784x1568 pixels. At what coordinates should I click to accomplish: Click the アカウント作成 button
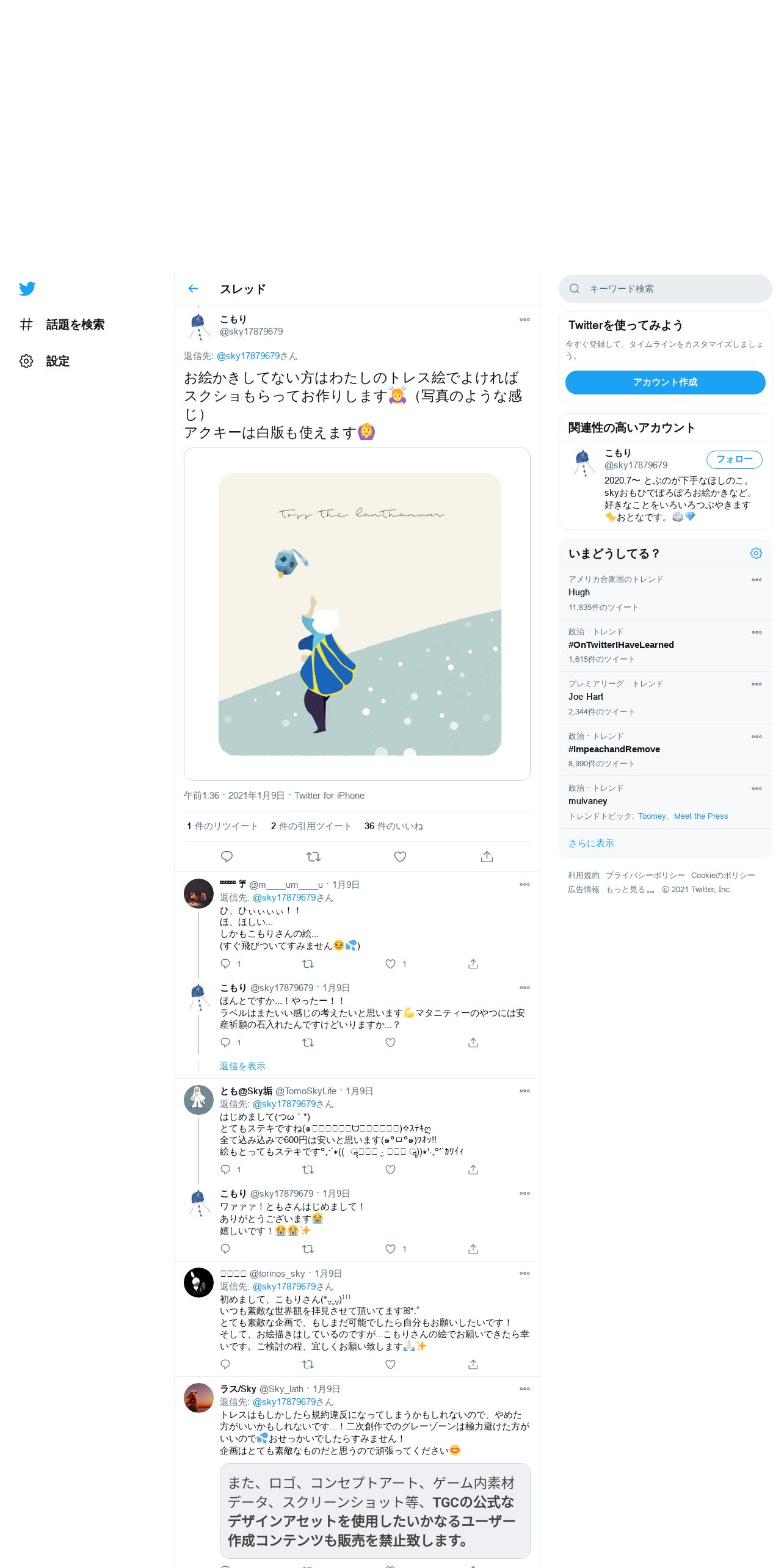click(x=665, y=382)
